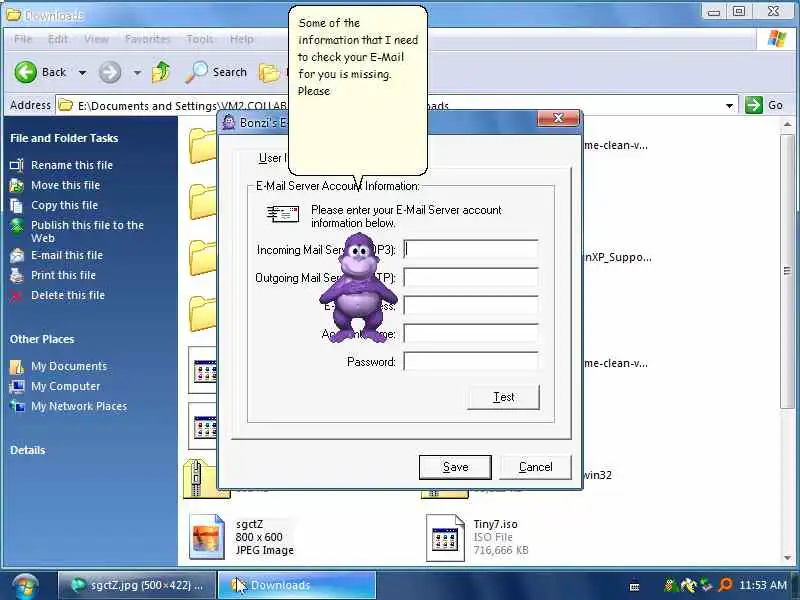Click Rename this file task

pos(72,165)
